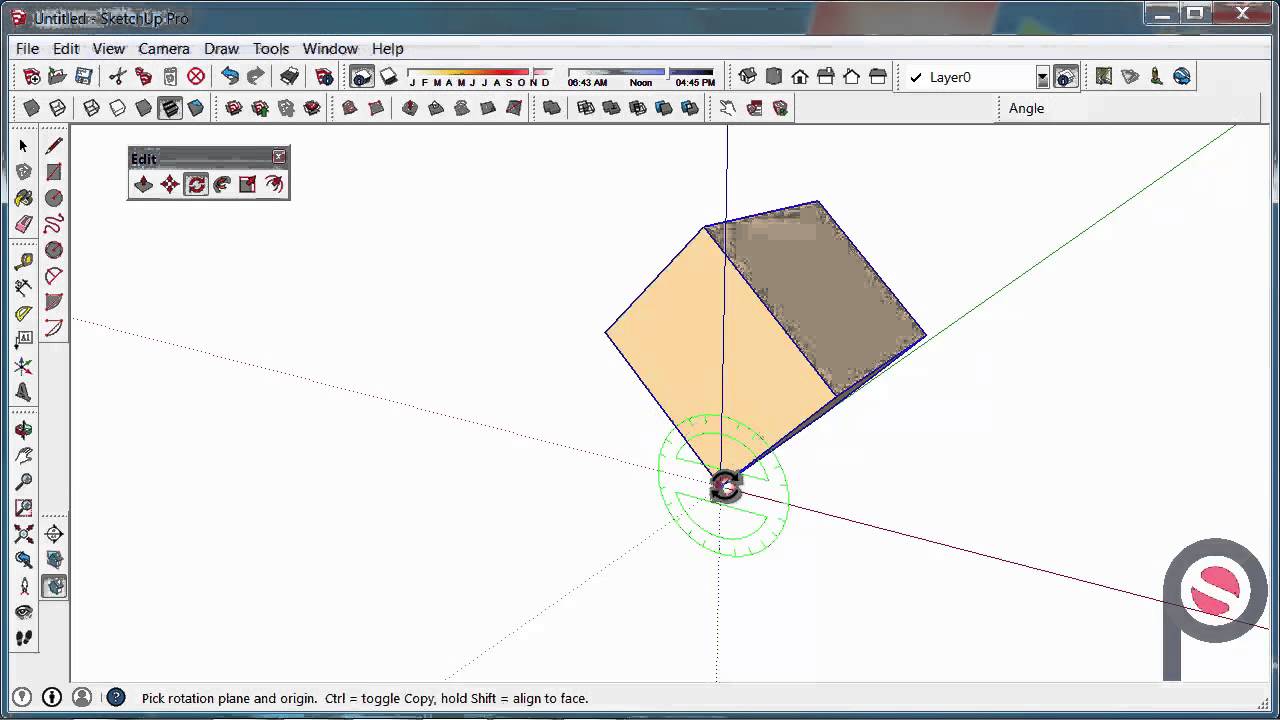Toggle Hidden Line face style

point(117,108)
